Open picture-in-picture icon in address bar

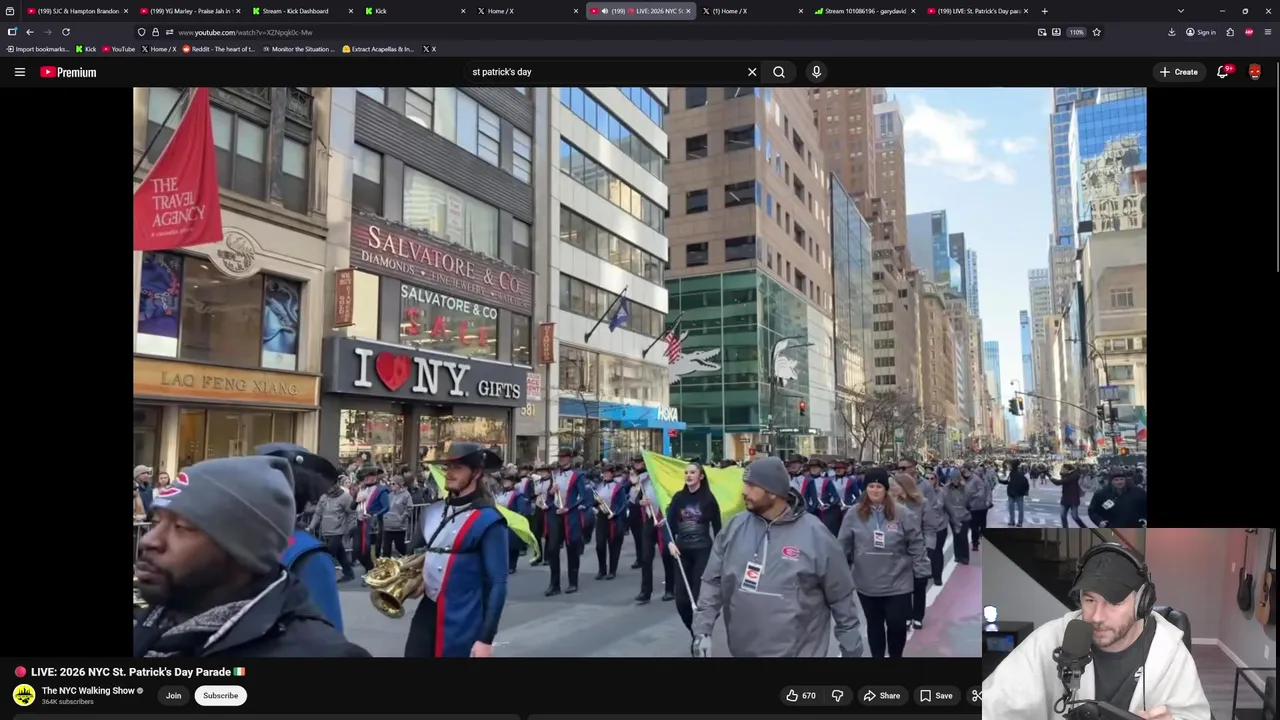click(1042, 32)
